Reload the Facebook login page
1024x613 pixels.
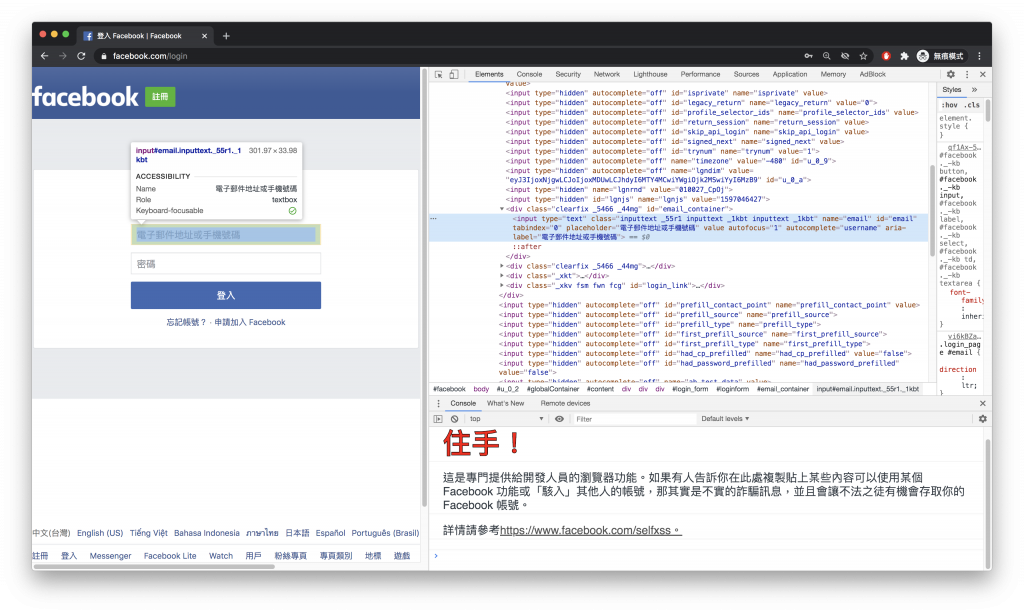(x=81, y=56)
